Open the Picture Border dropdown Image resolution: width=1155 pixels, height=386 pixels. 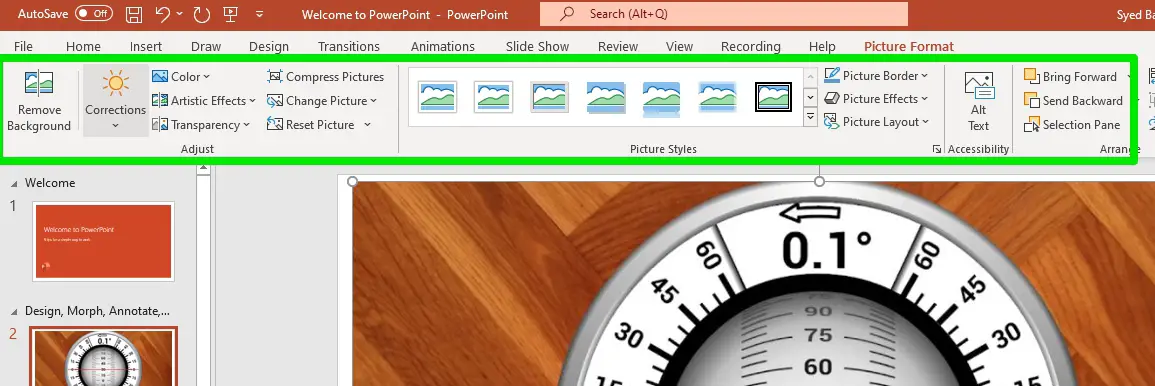pyautogui.click(x=876, y=76)
